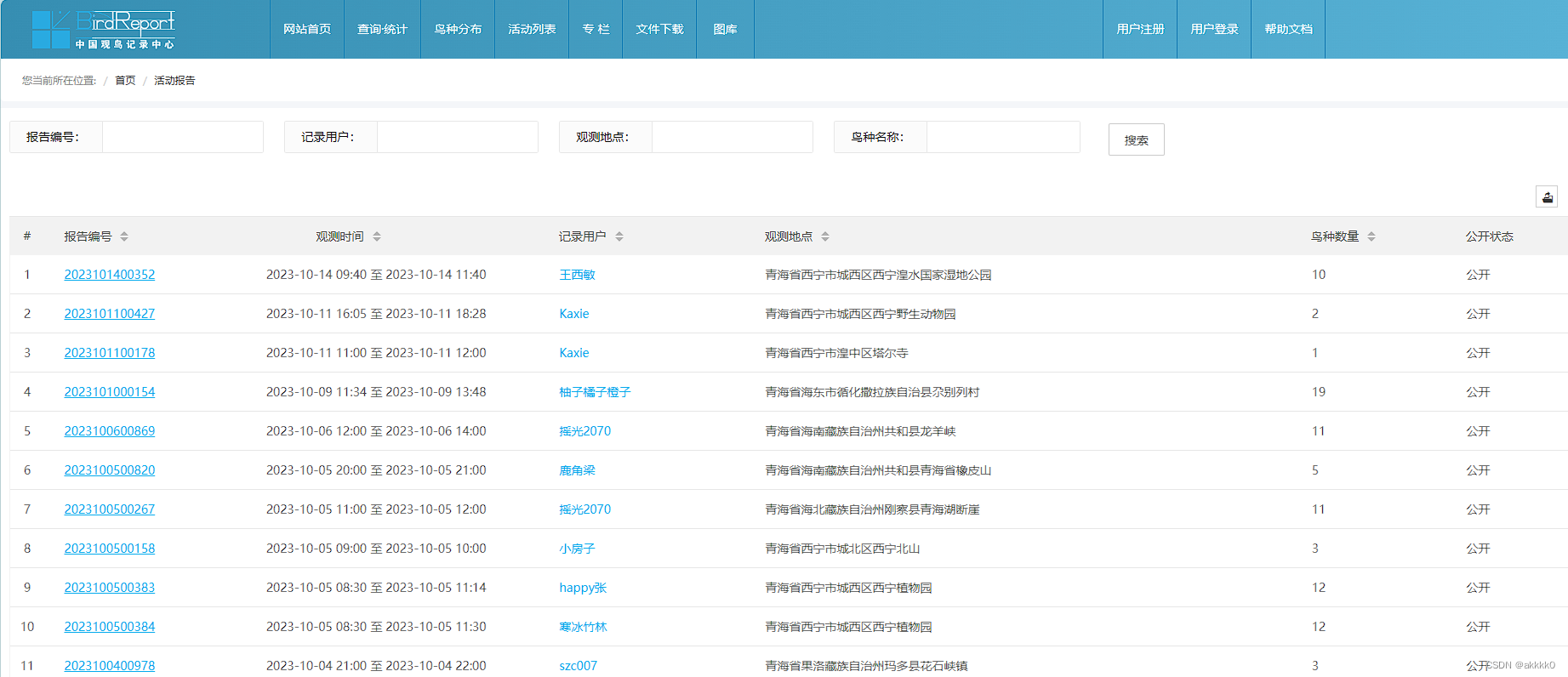Open user 鹿角梁 link

577,470
